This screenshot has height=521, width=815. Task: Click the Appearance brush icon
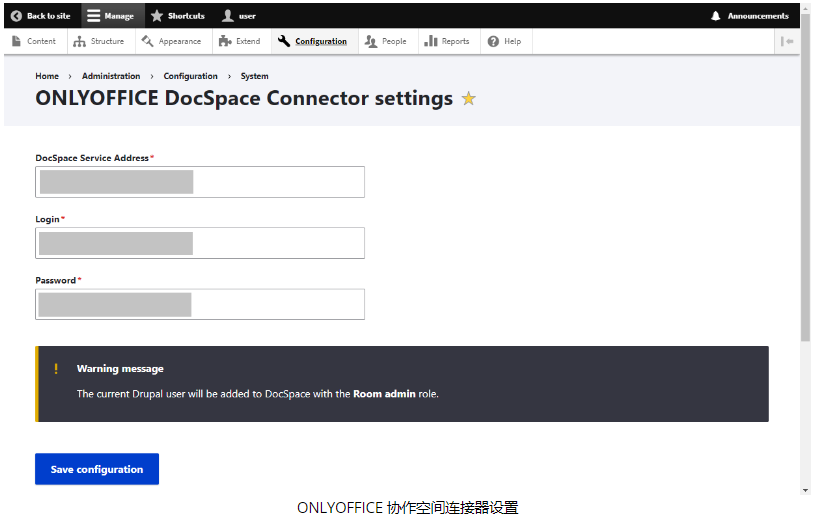click(x=148, y=41)
